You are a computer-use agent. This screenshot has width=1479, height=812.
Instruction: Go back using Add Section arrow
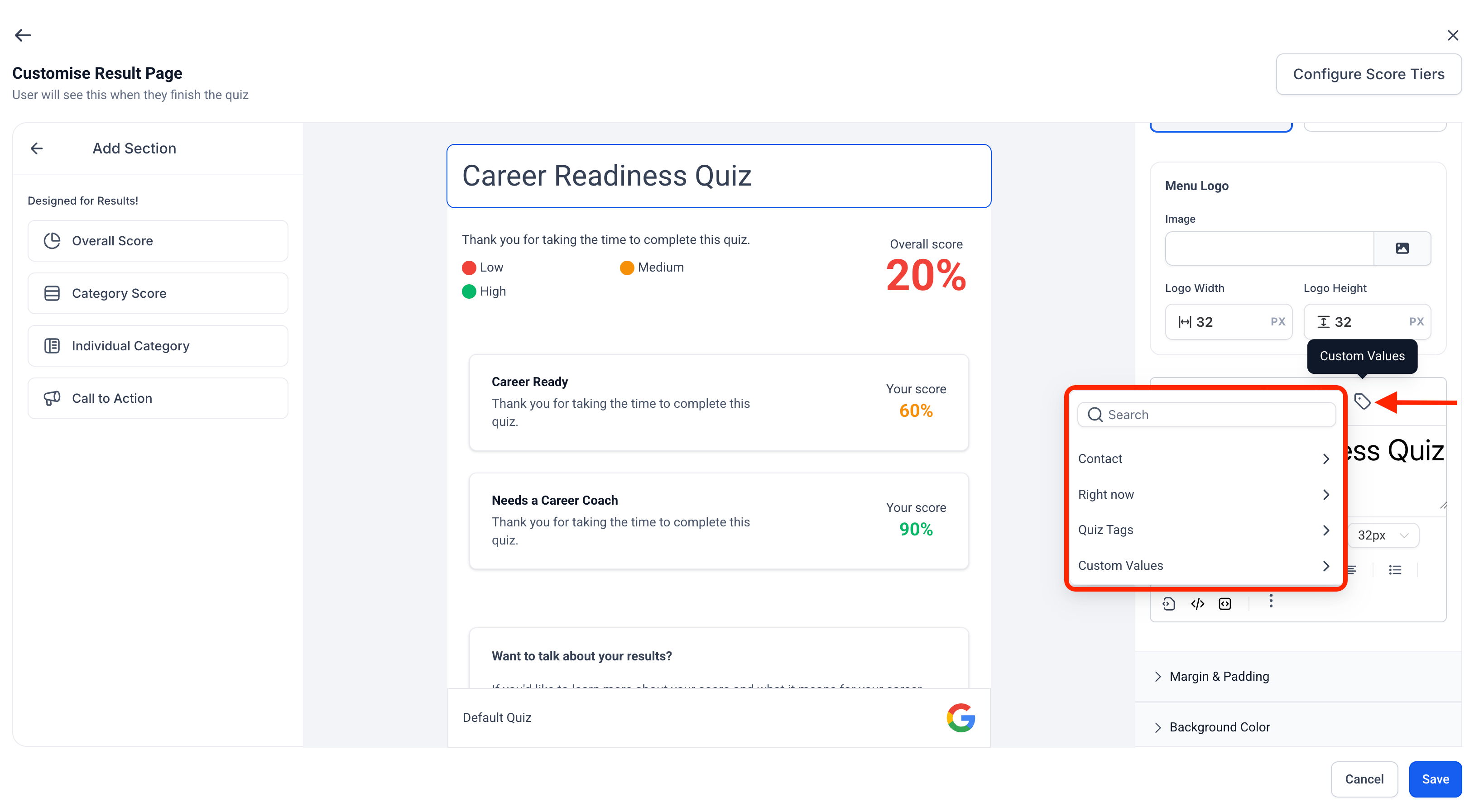[37, 148]
